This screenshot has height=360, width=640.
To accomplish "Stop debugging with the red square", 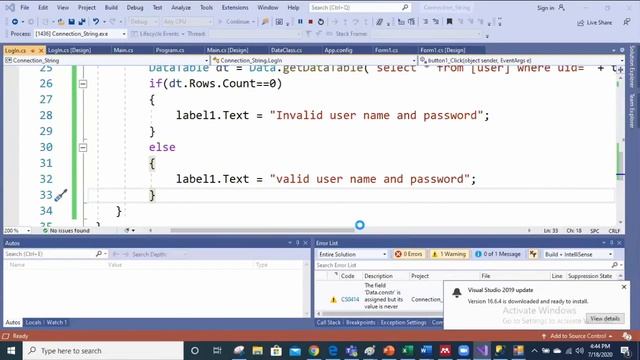I will point(310,22).
